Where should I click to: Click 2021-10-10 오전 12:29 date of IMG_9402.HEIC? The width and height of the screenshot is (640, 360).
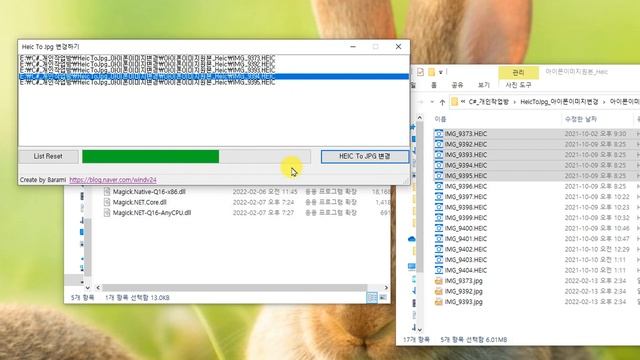pyautogui.click(x=597, y=249)
